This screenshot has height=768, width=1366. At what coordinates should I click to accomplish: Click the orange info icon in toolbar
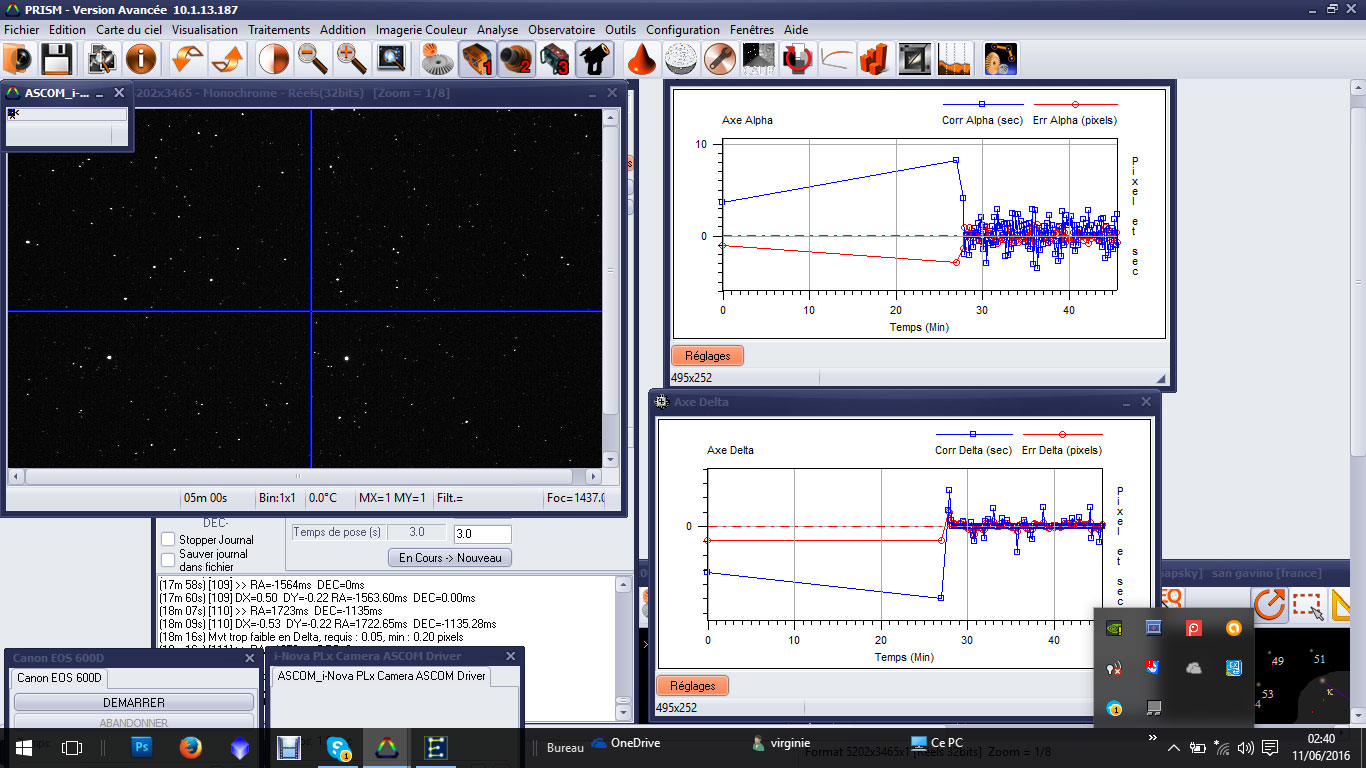pyautogui.click(x=141, y=59)
